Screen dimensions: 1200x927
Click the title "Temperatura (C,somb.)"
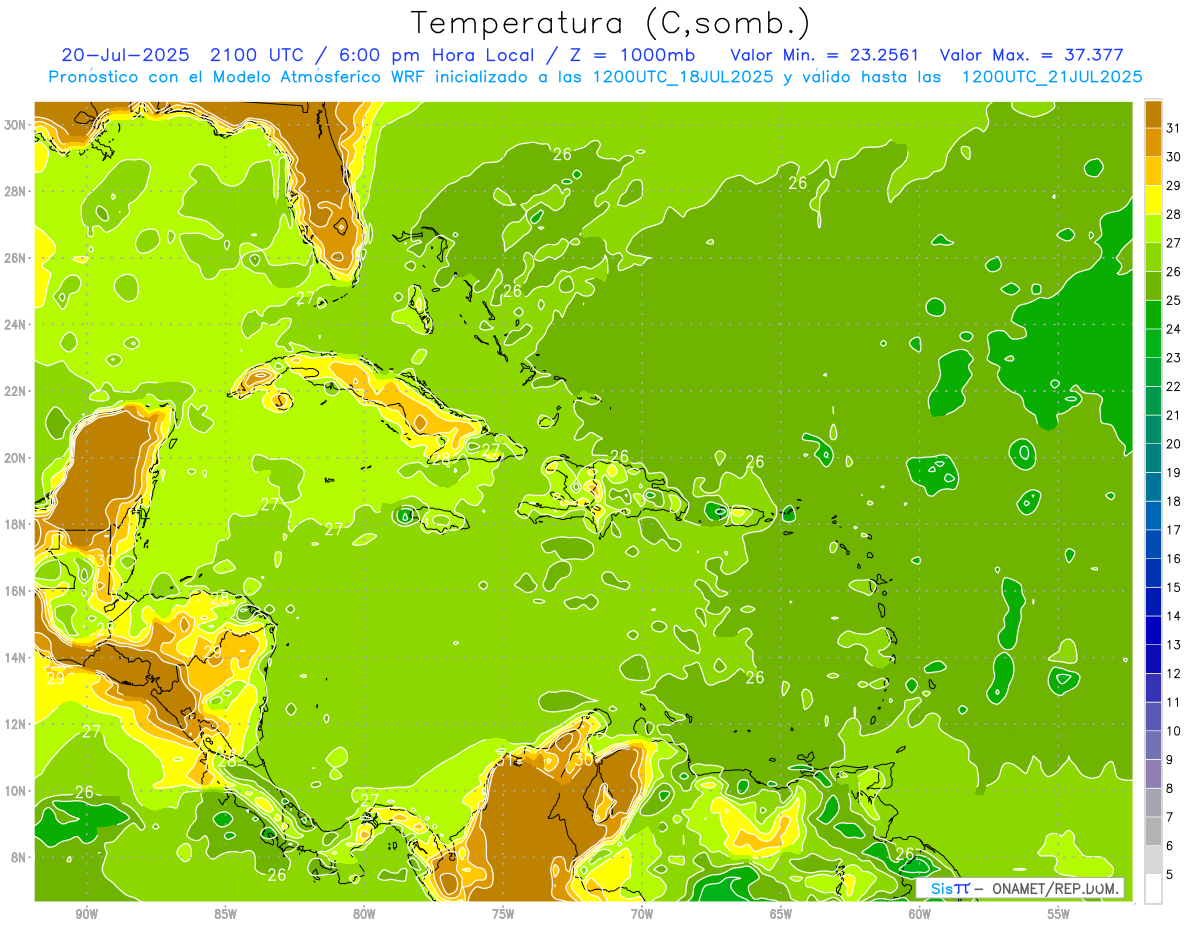pyautogui.click(x=611, y=23)
